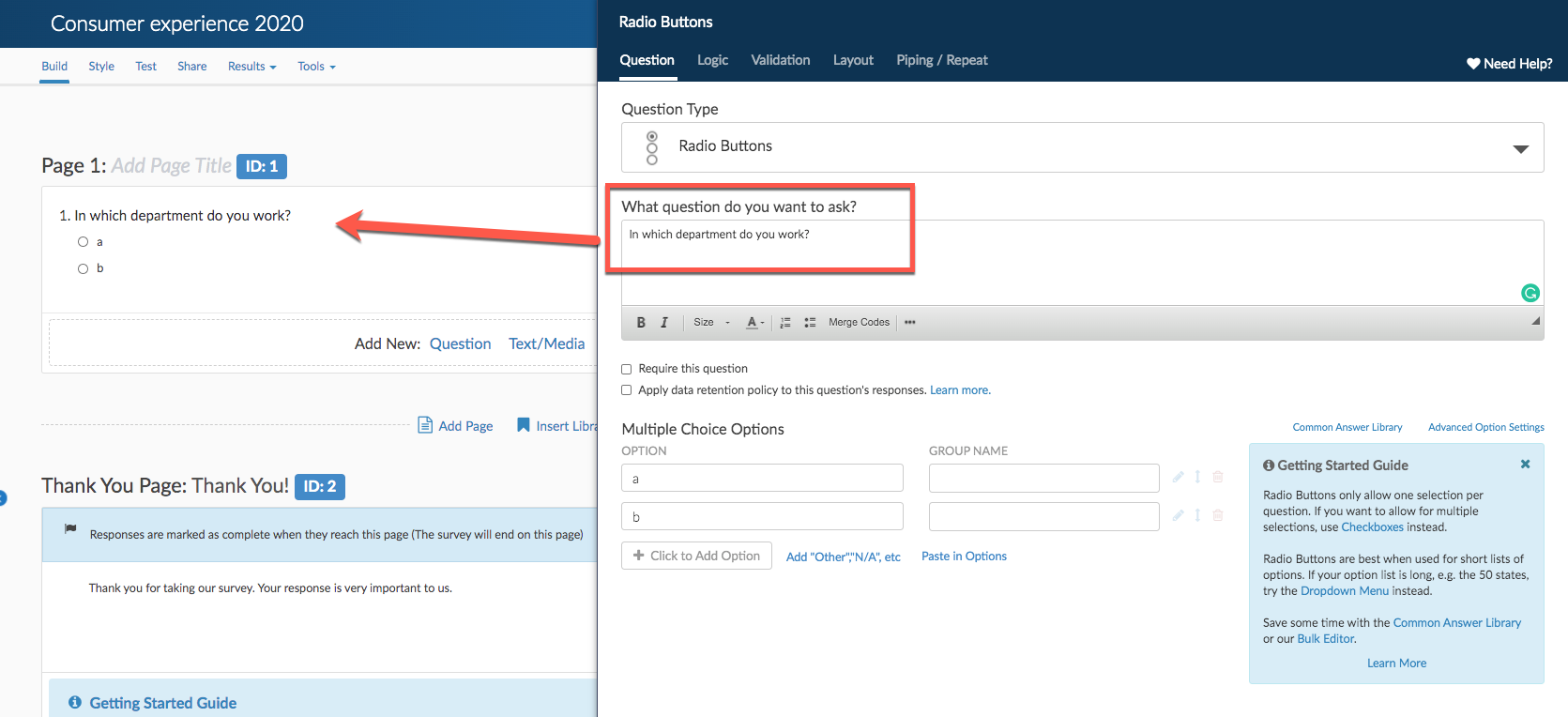Enable the 'Require this question' checkbox
This screenshot has width=1568, height=717.
pyautogui.click(x=627, y=369)
